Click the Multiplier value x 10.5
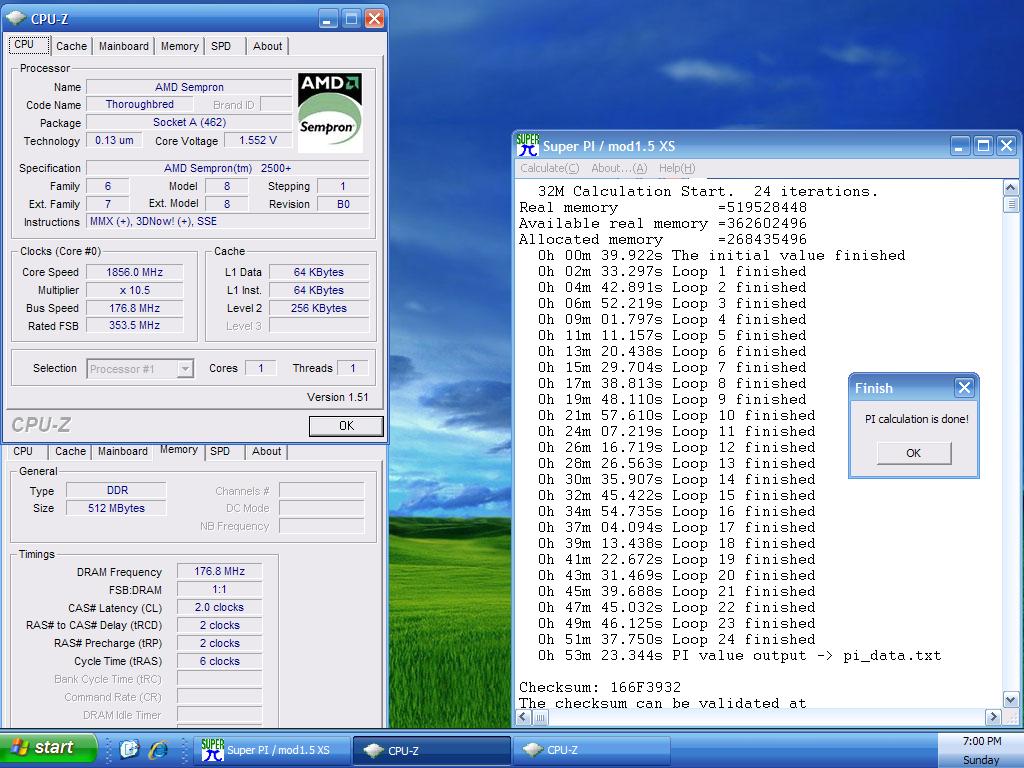 (x=135, y=290)
